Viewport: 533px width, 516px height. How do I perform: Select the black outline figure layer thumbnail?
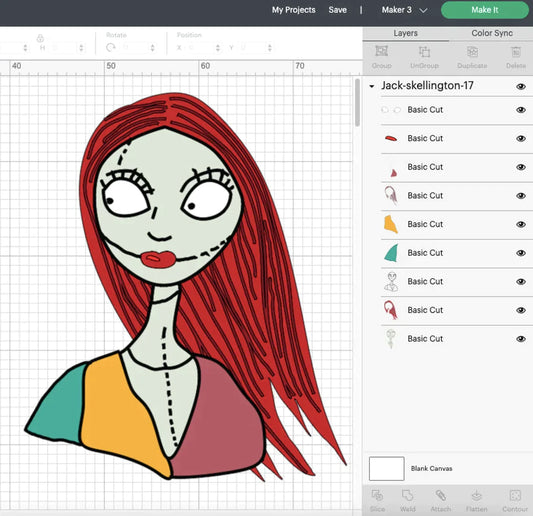[391, 281]
